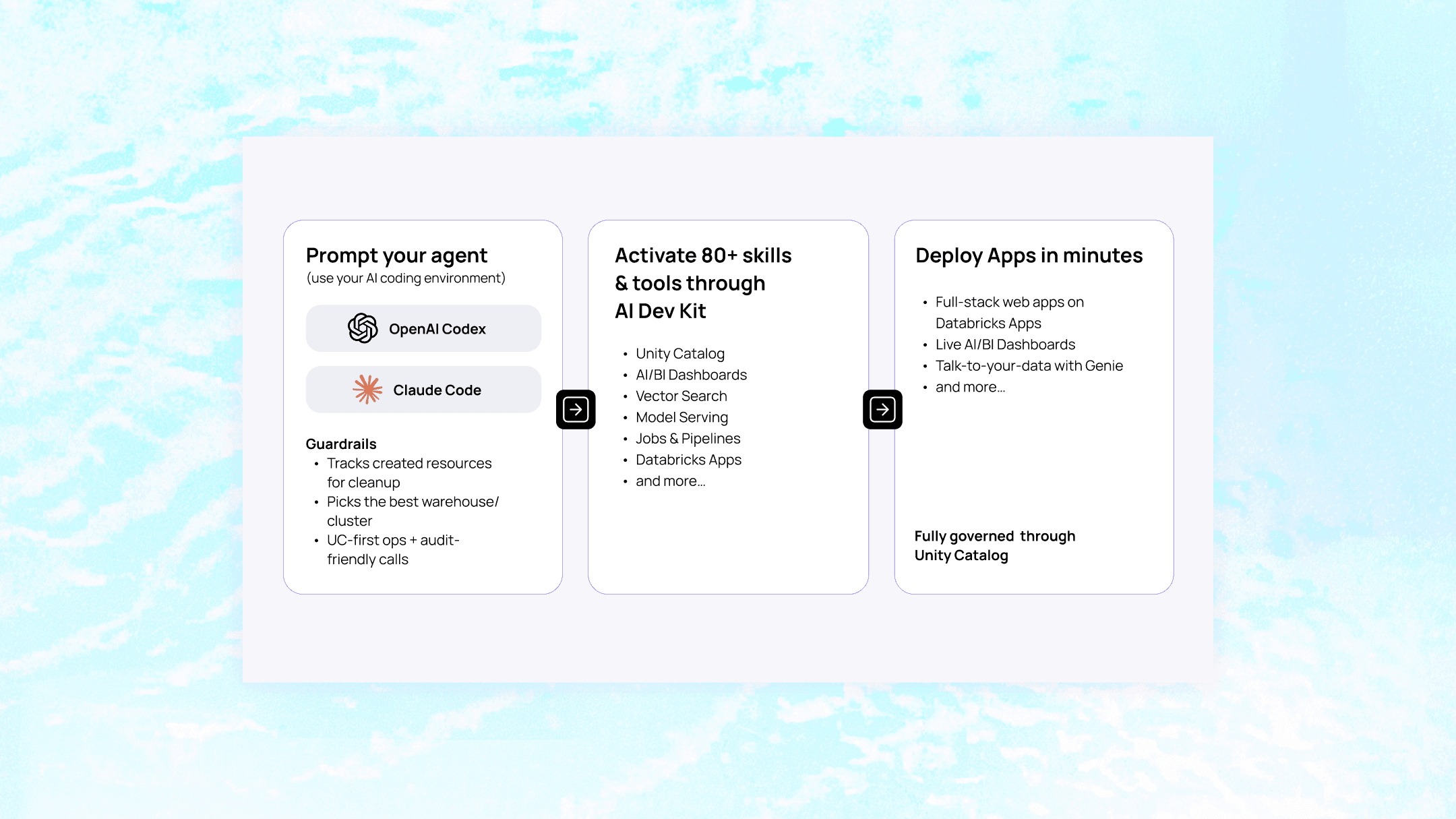
Task: Click the Claude starburst logo icon
Action: pyautogui.click(x=367, y=390)
